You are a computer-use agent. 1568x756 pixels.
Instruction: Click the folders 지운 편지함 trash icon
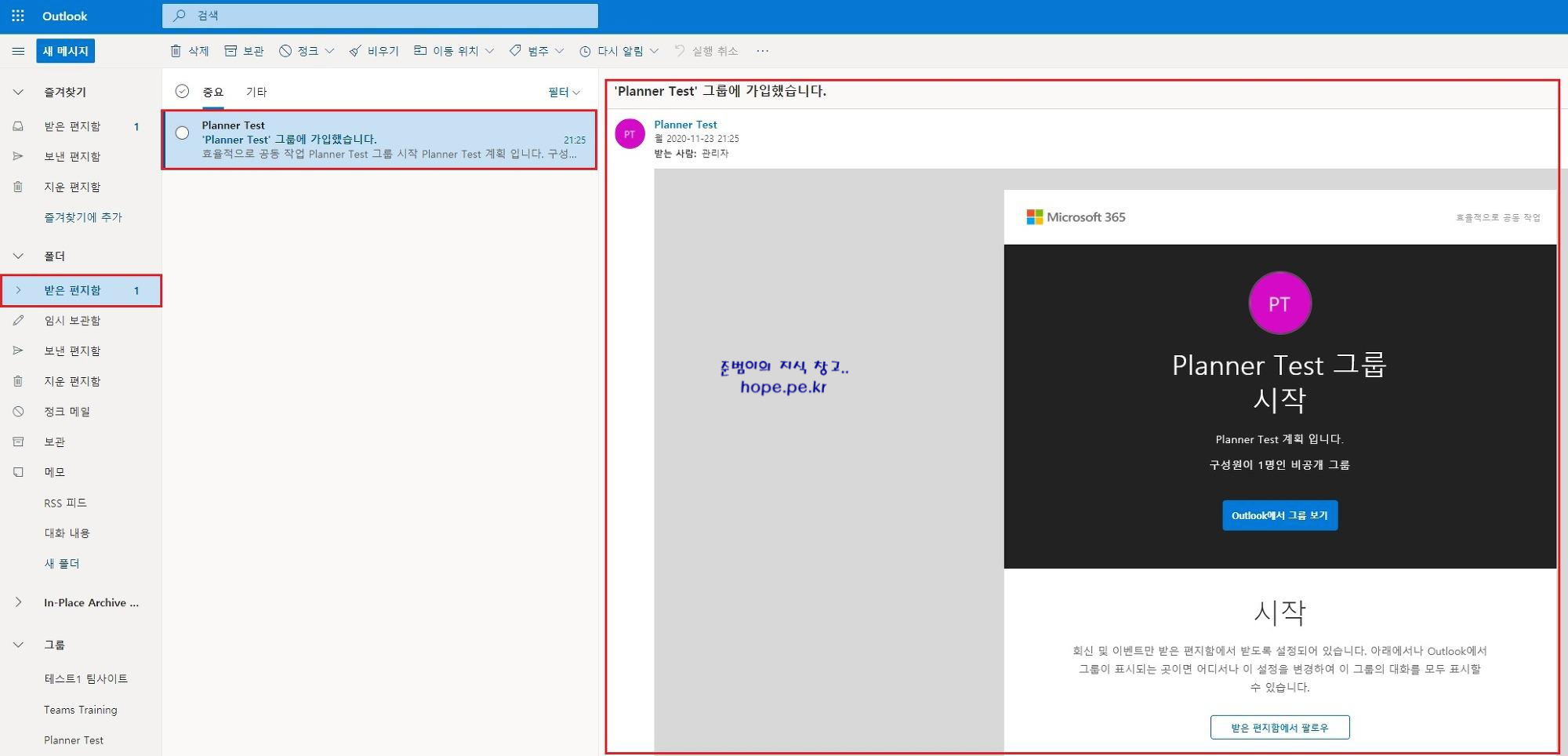(x=18, y=381)
